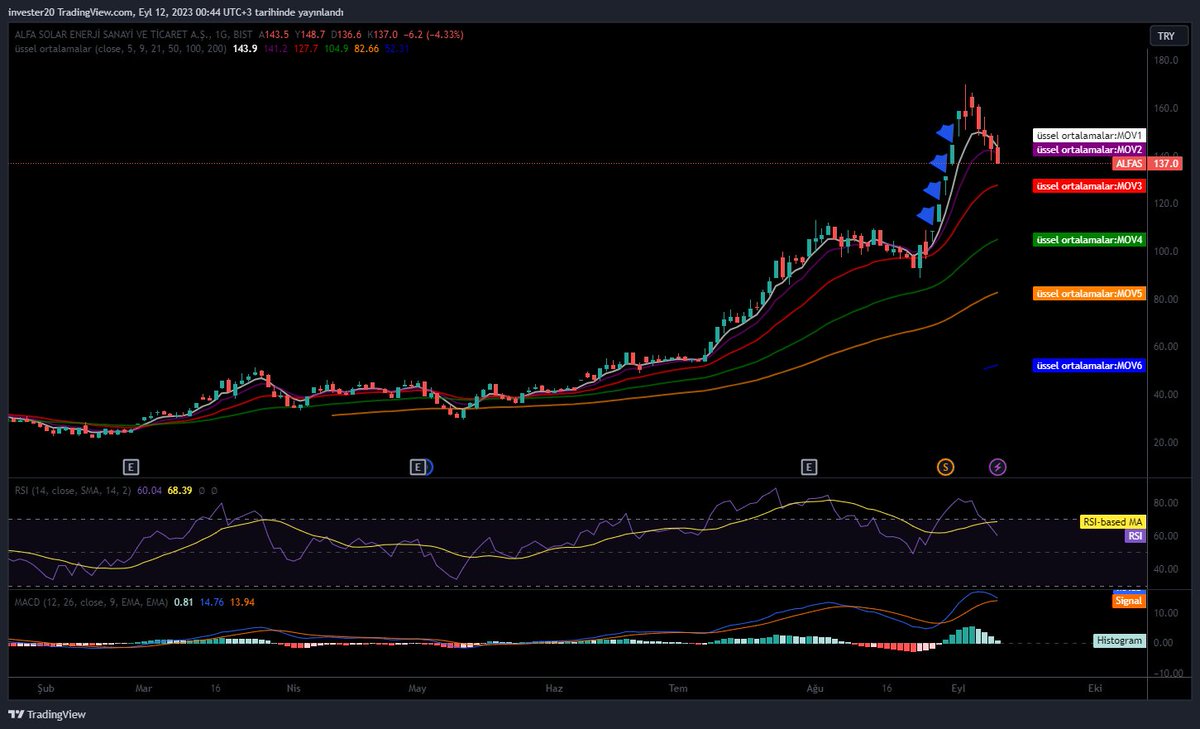This screenshot has height=729, width=1200.
Task: Click 180.0 on the price scale
Action: point(1164,61)
